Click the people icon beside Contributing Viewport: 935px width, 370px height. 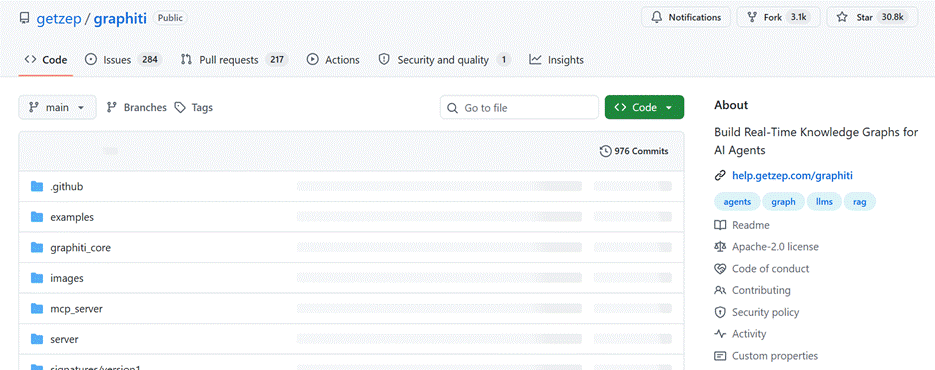[x=720, y=290]
